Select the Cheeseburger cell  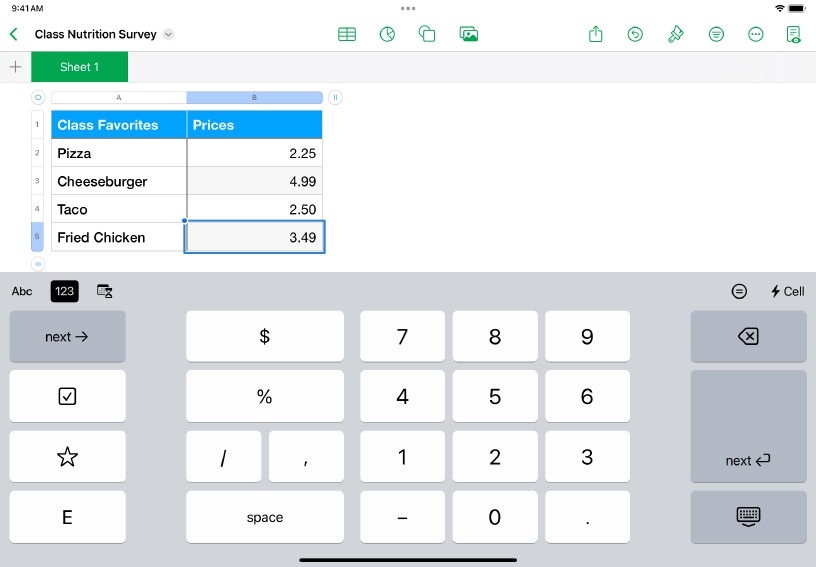pyautogui.click(x=118, y=181)
